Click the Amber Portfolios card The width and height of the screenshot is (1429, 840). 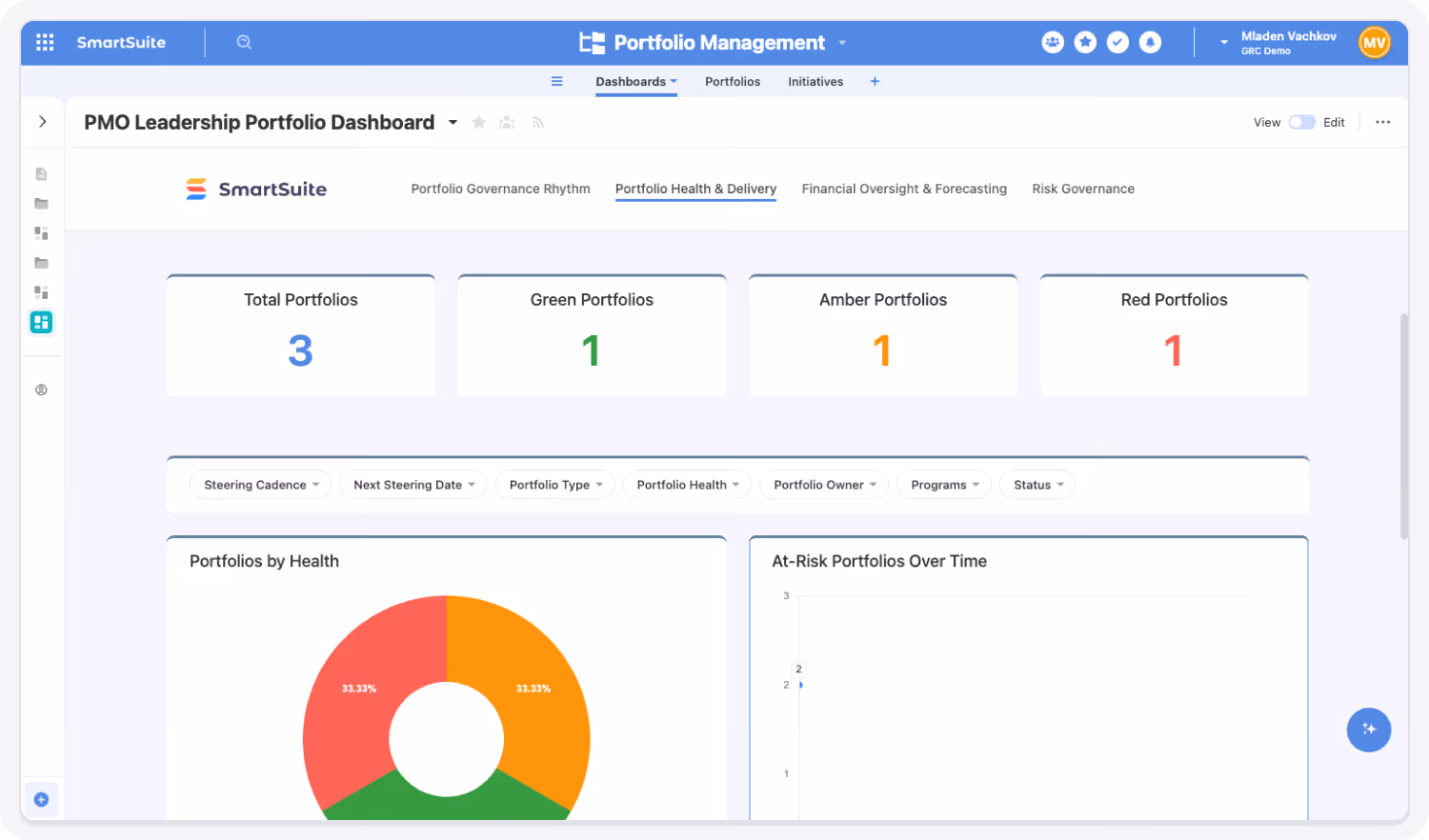pos(883,335)
